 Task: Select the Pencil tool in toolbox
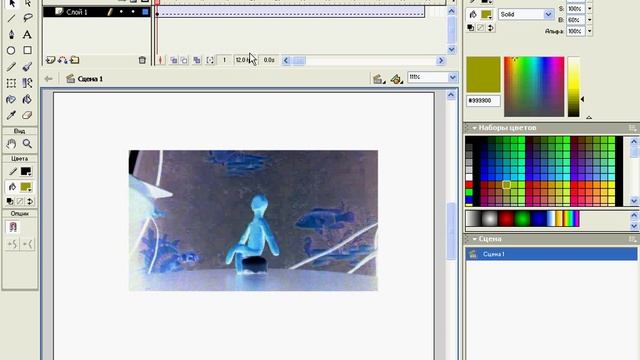[x=11, y=67]
